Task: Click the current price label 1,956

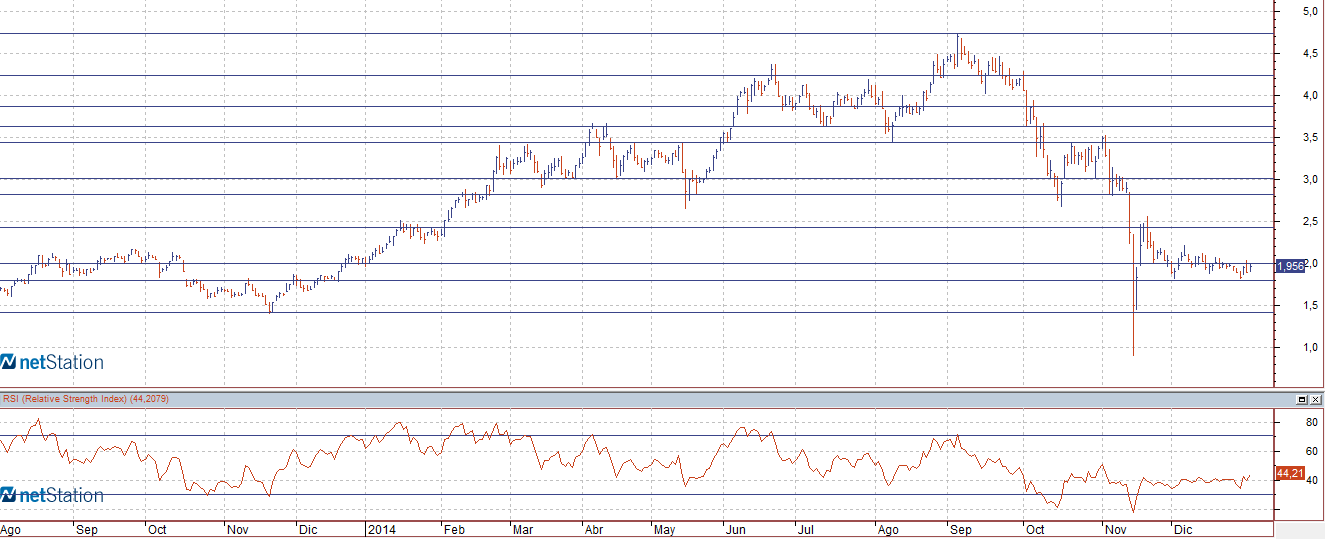Action: click(x=1291, y=266)
